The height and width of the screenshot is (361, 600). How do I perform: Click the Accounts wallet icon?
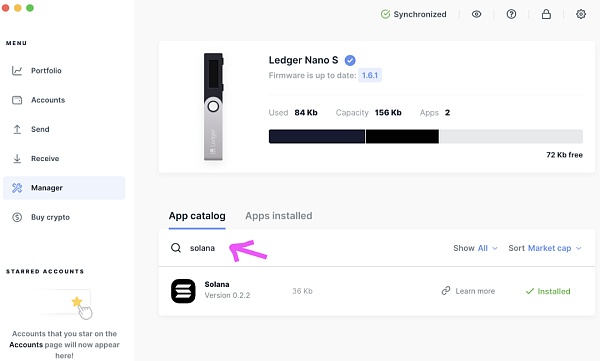[x=17, y=100]
